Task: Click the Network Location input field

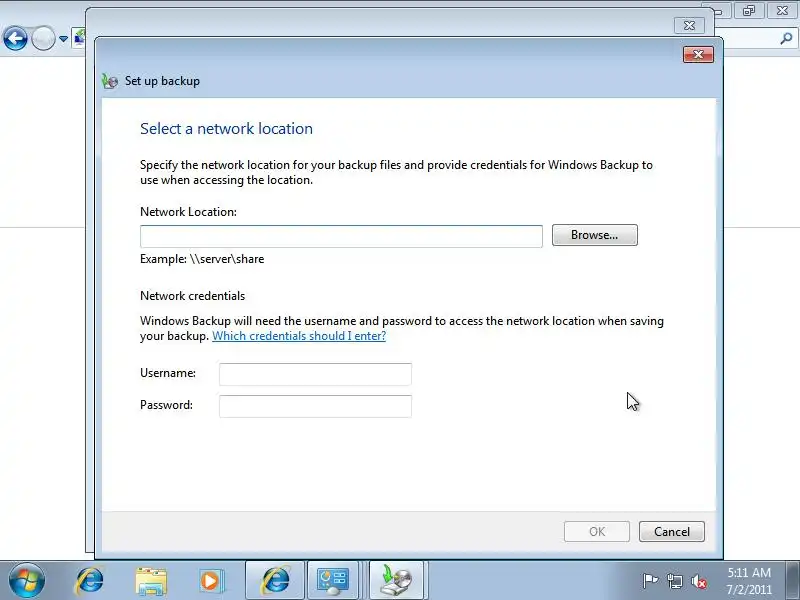Action: (341, 236)
